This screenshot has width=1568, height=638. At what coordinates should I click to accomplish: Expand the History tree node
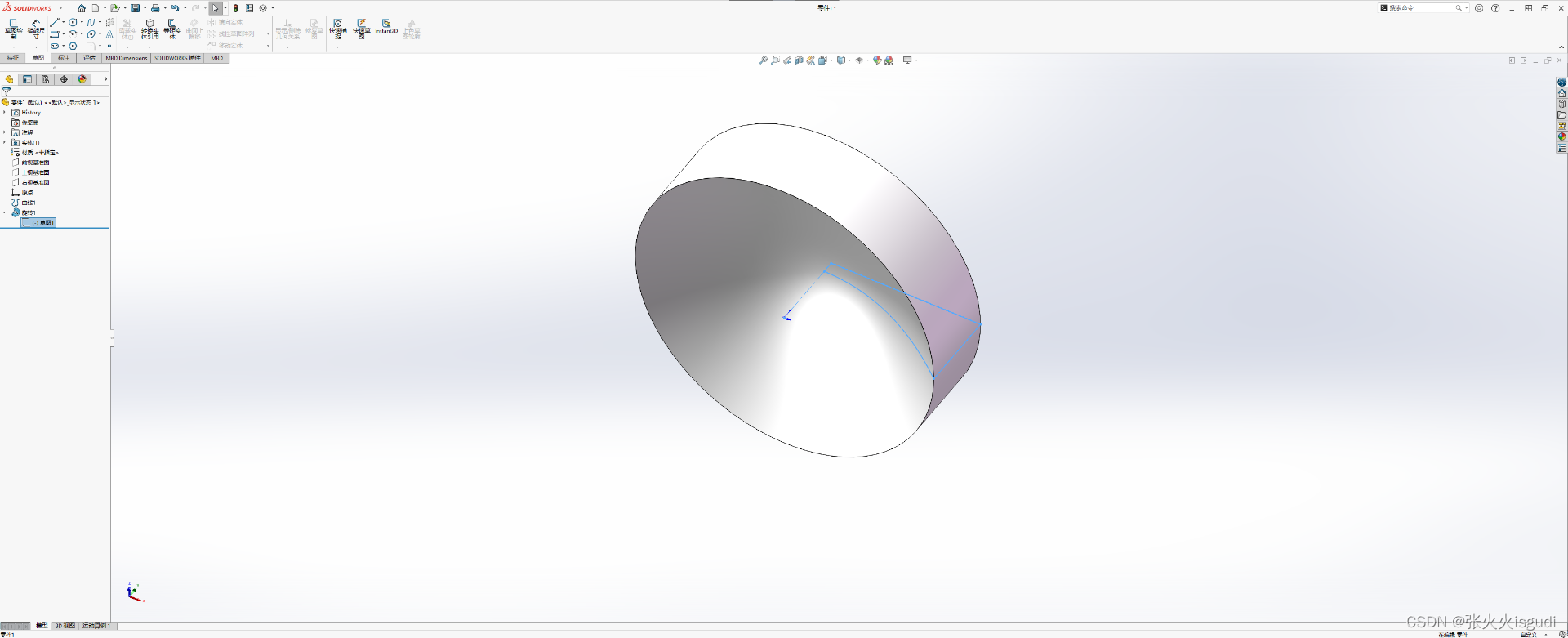pos(4,112)
